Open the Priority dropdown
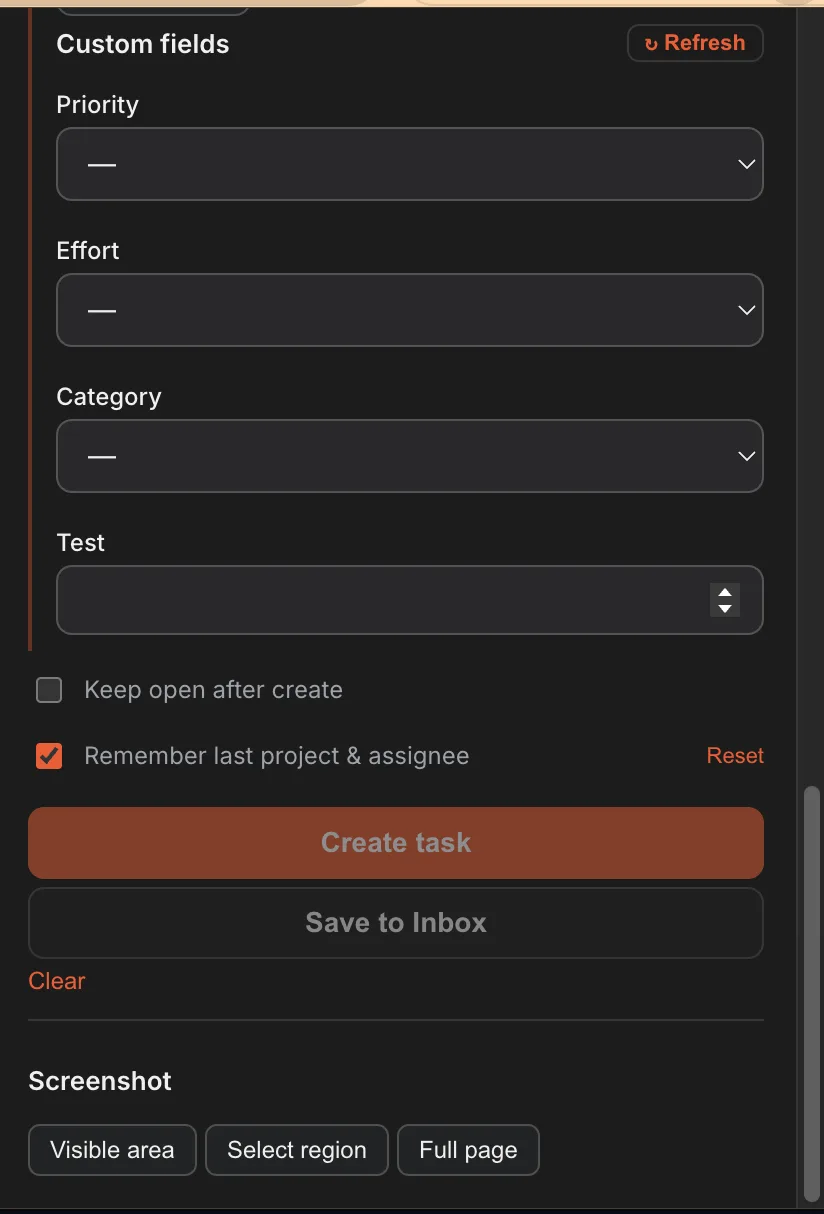 [x=410, y=164]
